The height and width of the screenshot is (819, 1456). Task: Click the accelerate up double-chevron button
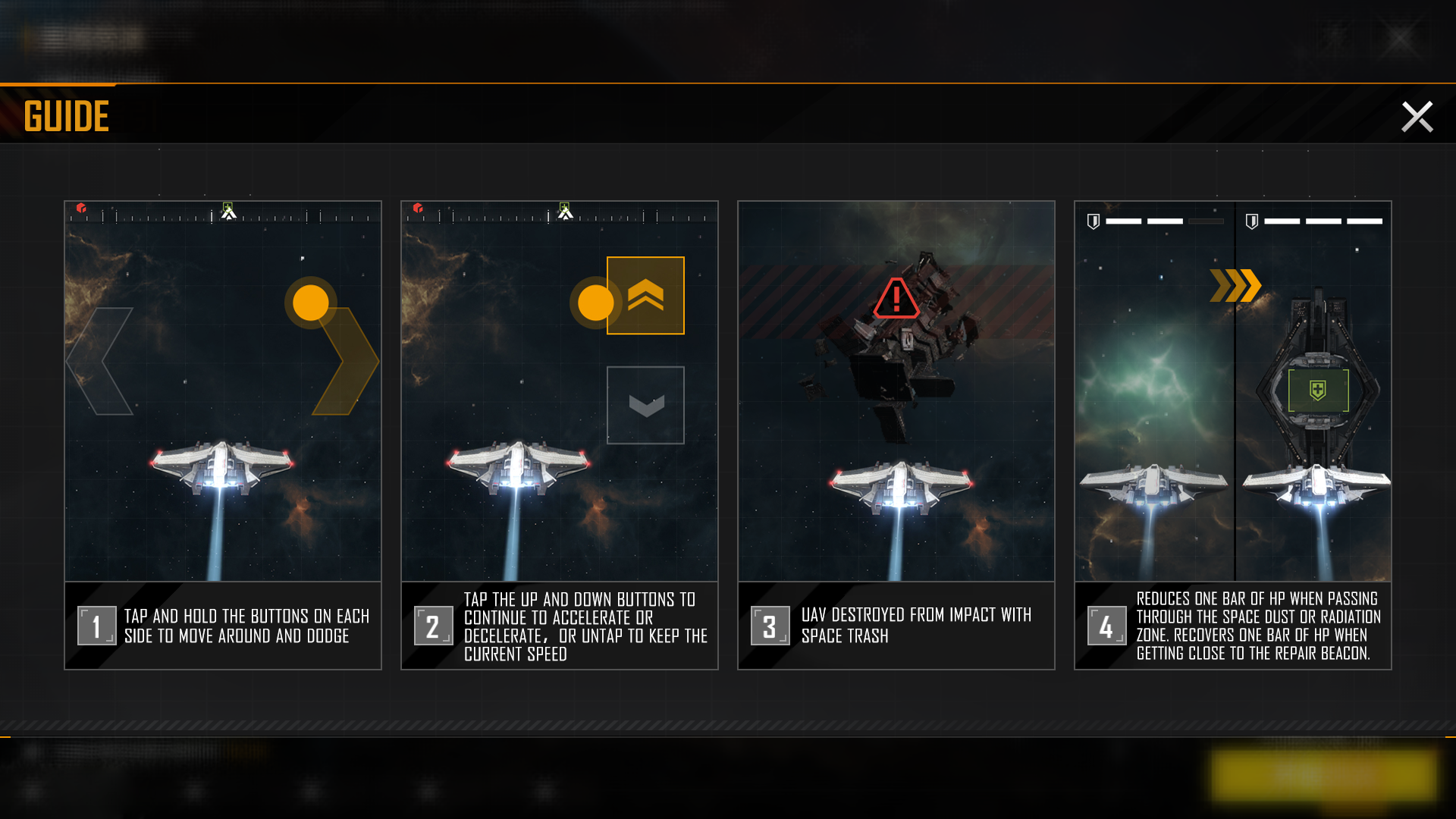pos(645,295)
